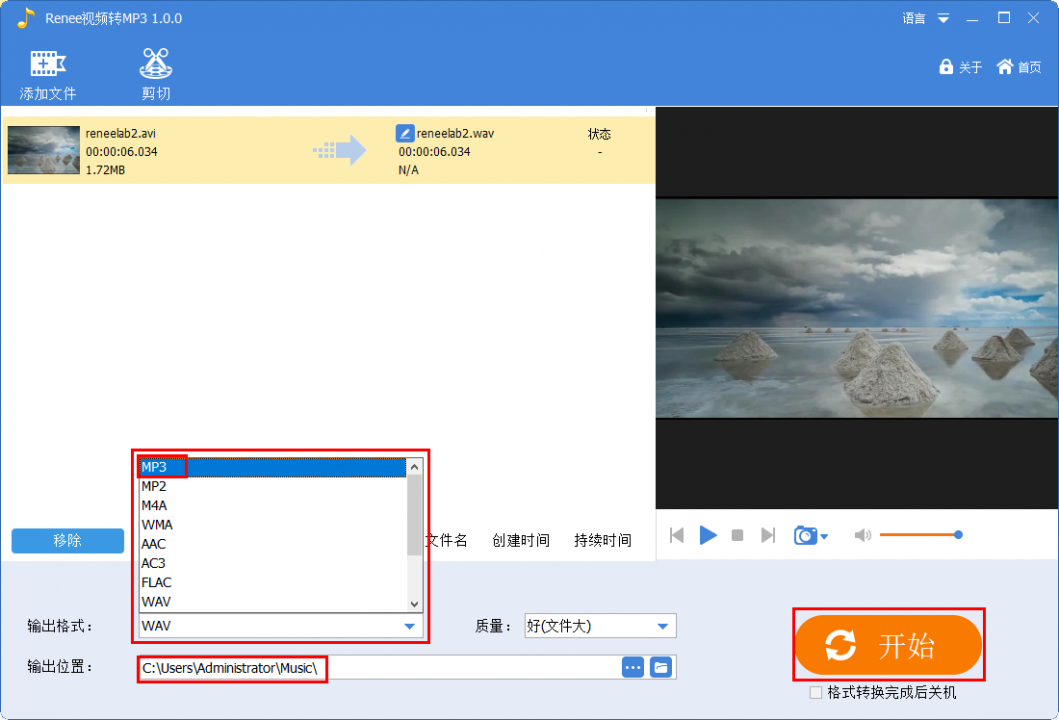The width and height of the screenshot is (1059, 720).
Task: Sort by File Name (文件名) header
Action: pos(446,540)
